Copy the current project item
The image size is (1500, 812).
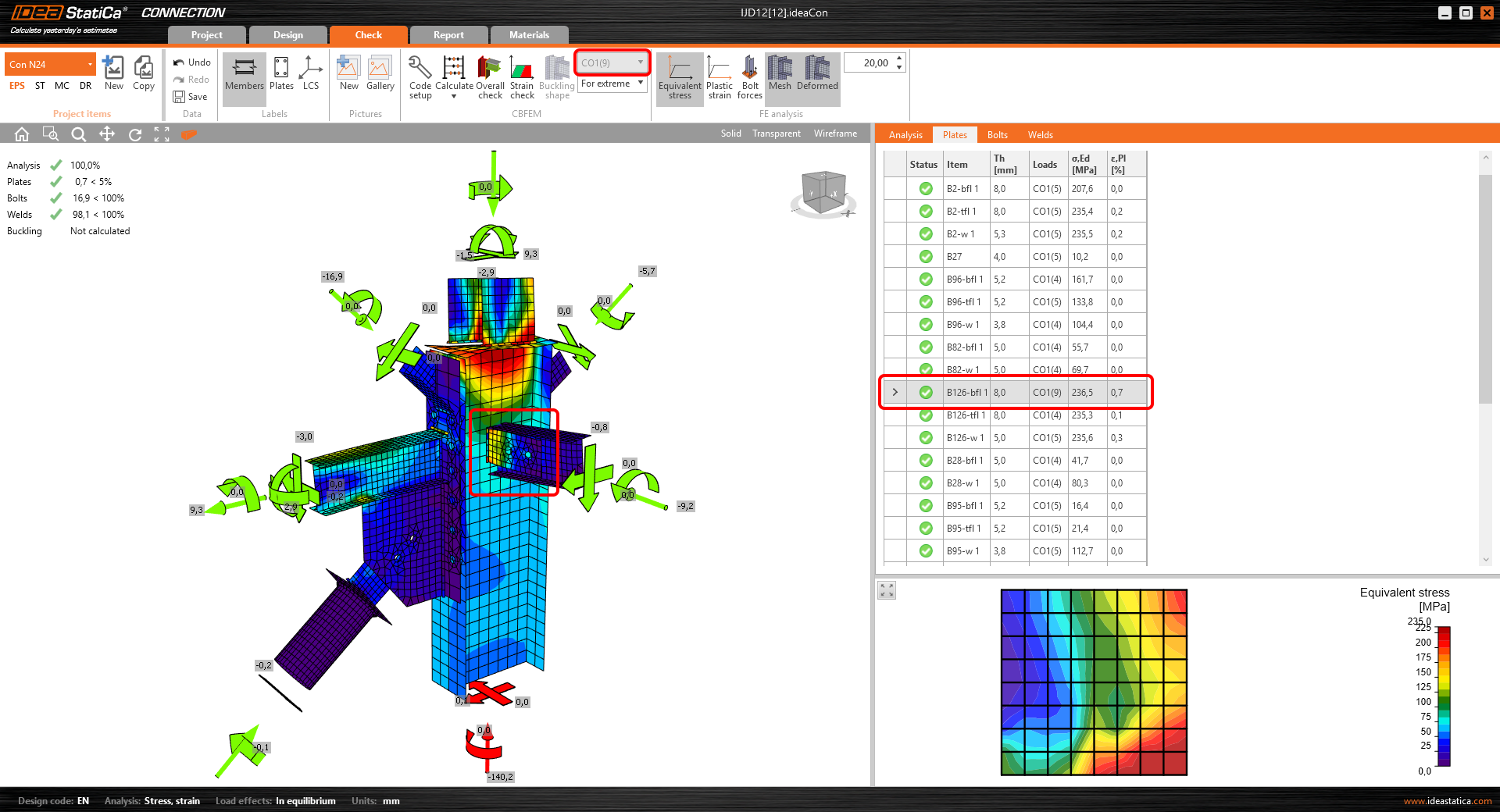point(144,73)
